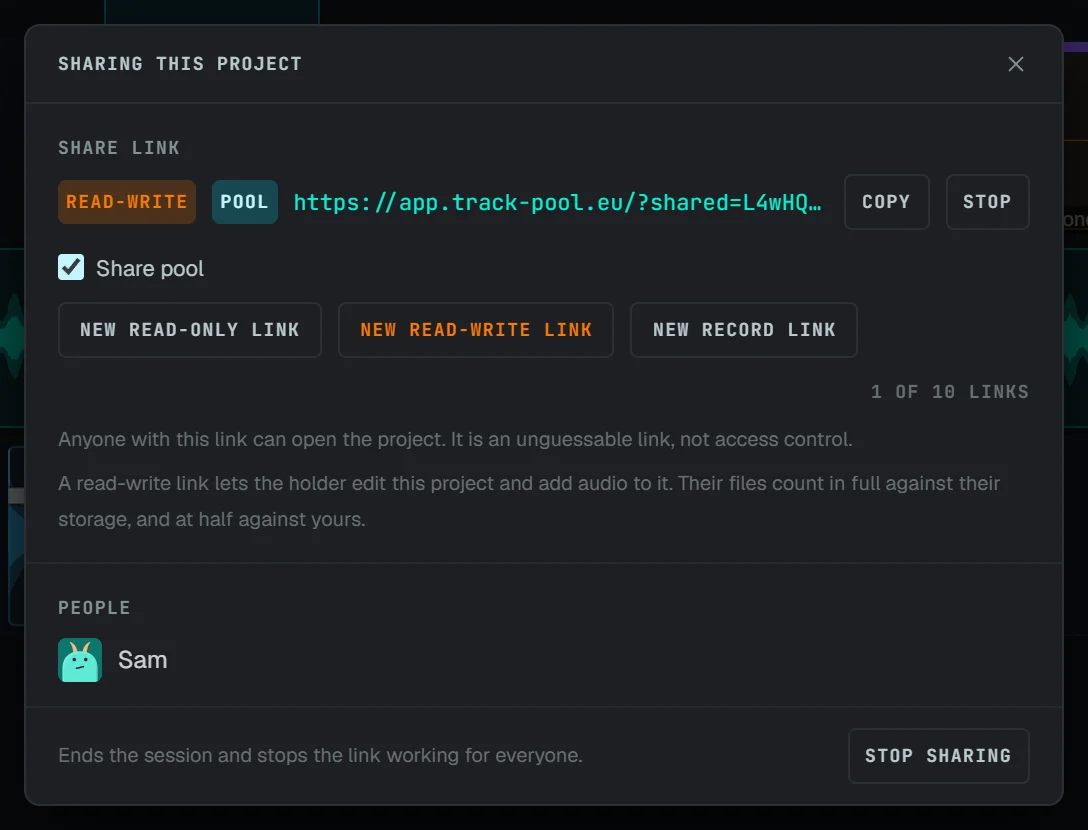Screen dimensions: 1088x830
Task: Click the 'Share Link' section heading
Action: [119, 148]
